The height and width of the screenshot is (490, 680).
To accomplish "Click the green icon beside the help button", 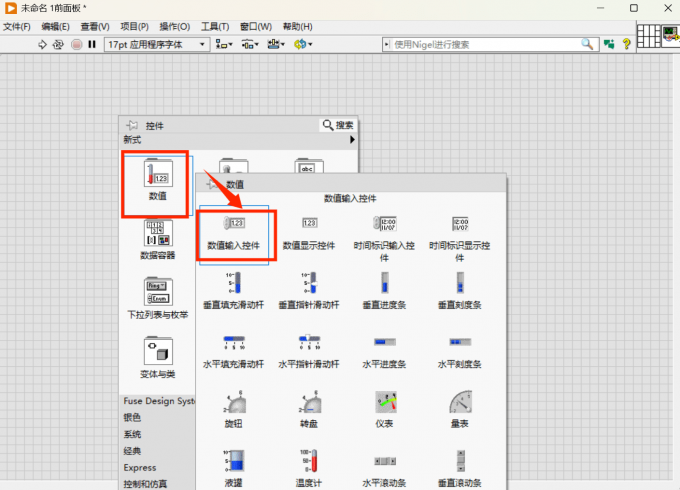I will pyautogui.click(x=609, y=44).
